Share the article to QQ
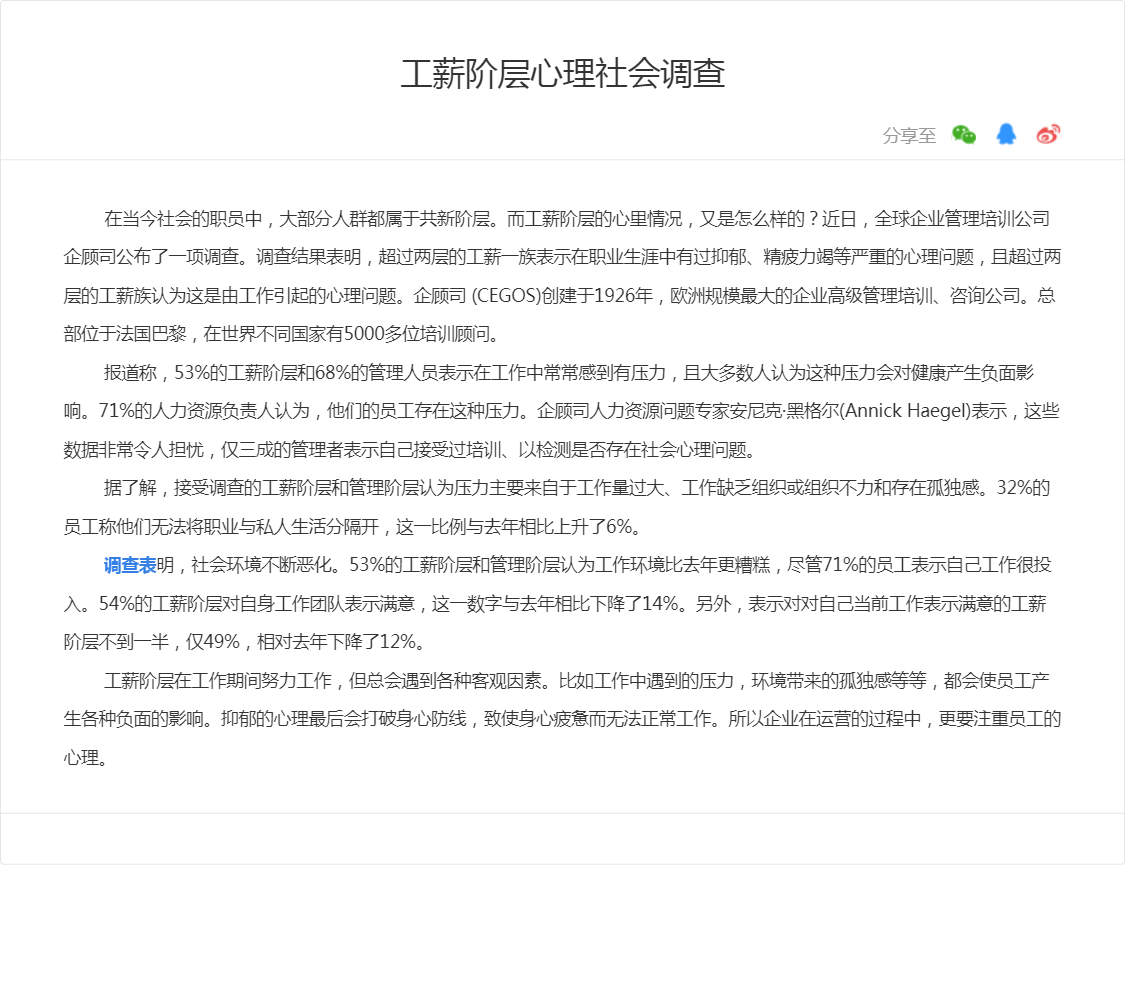Screen dimensions: 1125x1000 pos(1006,134)
